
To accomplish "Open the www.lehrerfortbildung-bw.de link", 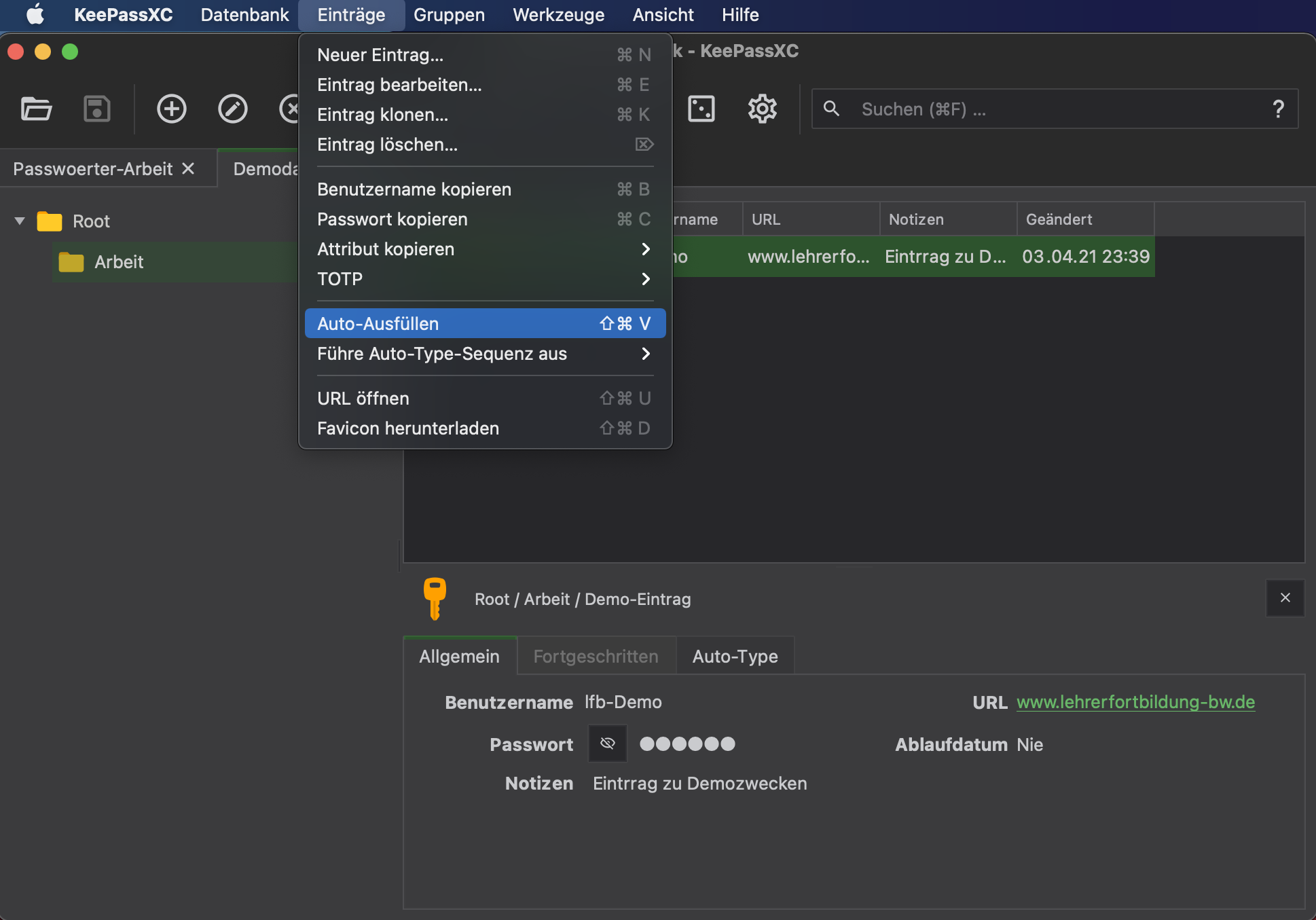I will (1135, 702).
